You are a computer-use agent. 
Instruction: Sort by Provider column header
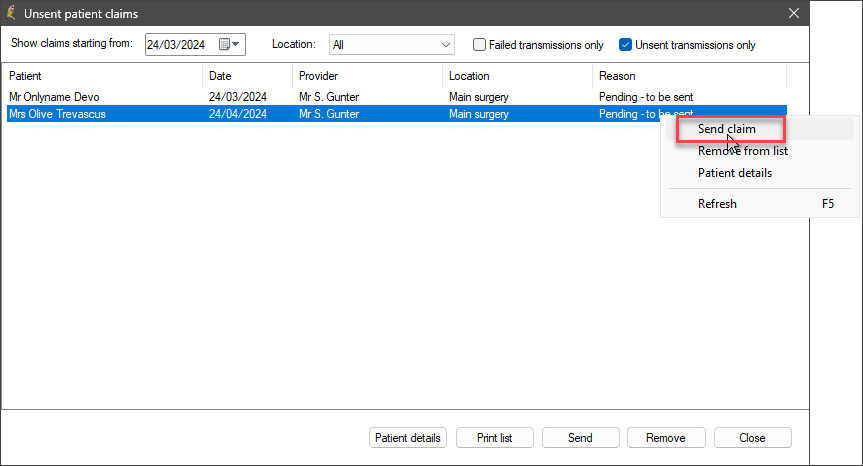click(x=368, y=76)
